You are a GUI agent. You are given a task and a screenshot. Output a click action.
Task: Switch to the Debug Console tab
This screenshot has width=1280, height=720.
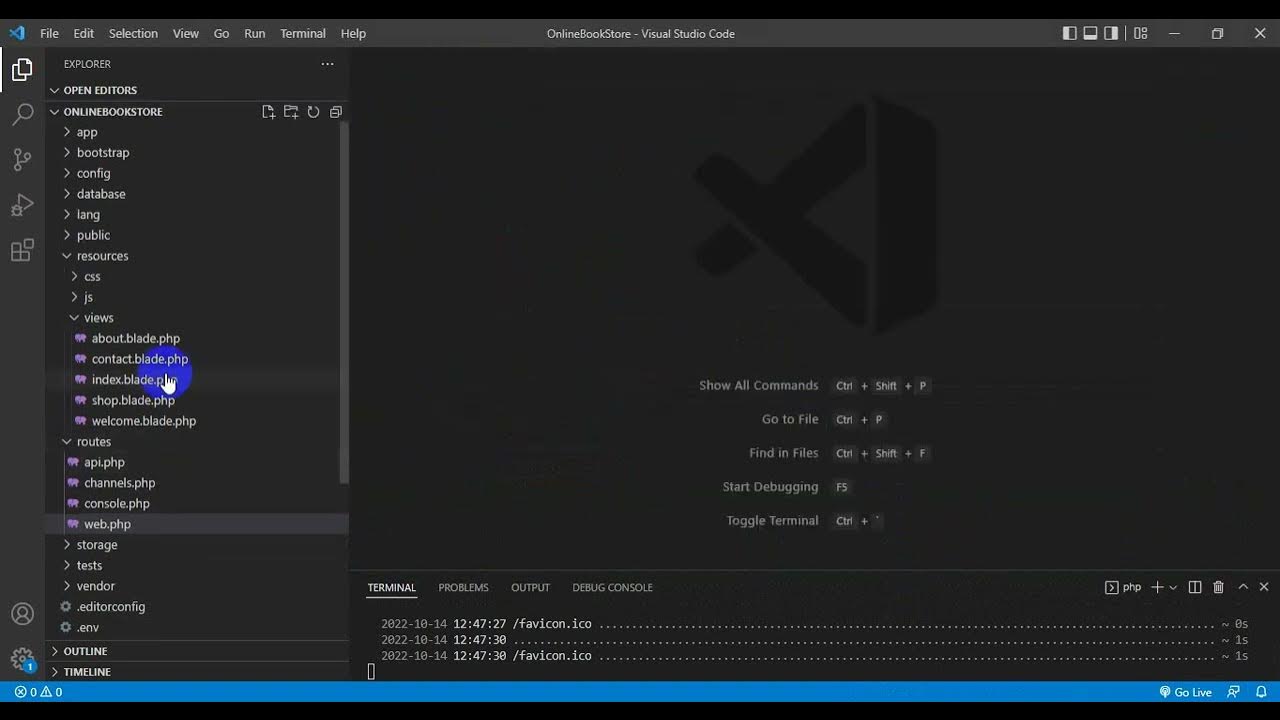click(612, 587)
